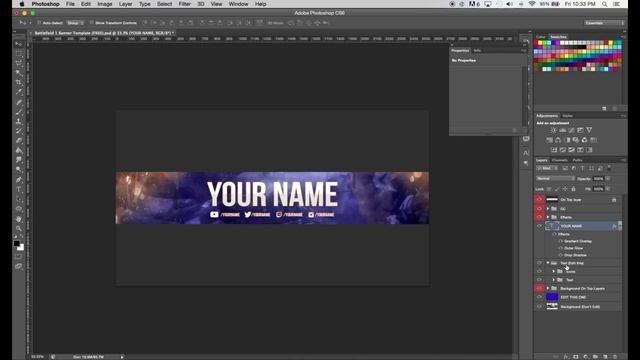The width and height of the screenshot is (640, 360).
Task: Click the background color swatch
Action: pos(21,248)
